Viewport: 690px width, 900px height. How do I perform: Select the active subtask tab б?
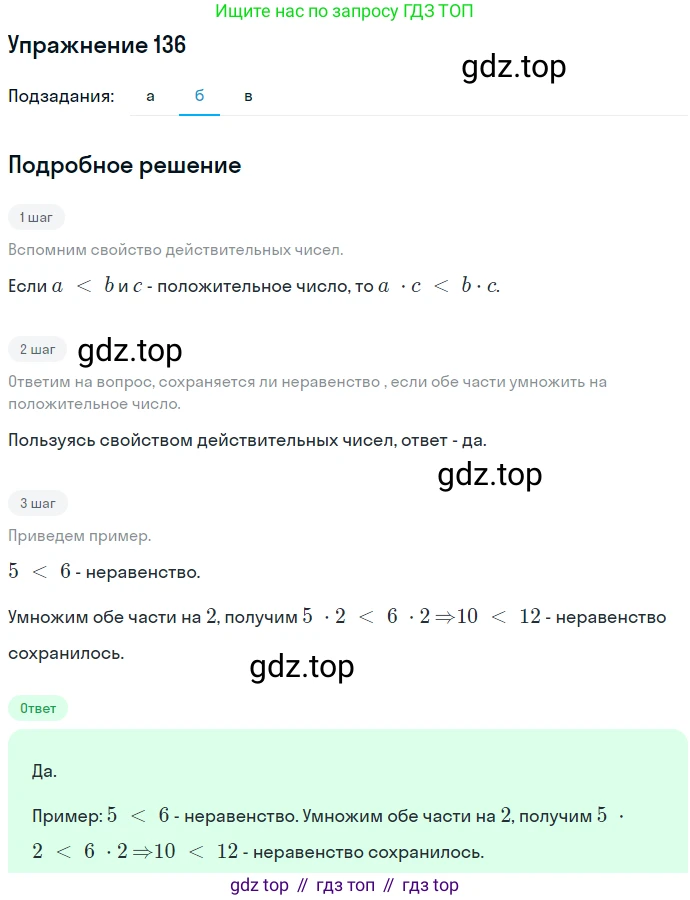199,96
